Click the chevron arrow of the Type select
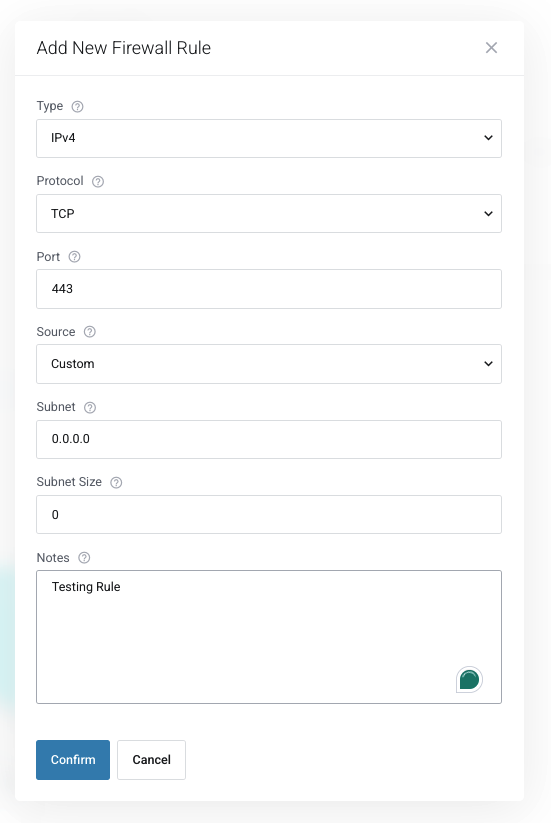551x823 pixels. [488, 138]
